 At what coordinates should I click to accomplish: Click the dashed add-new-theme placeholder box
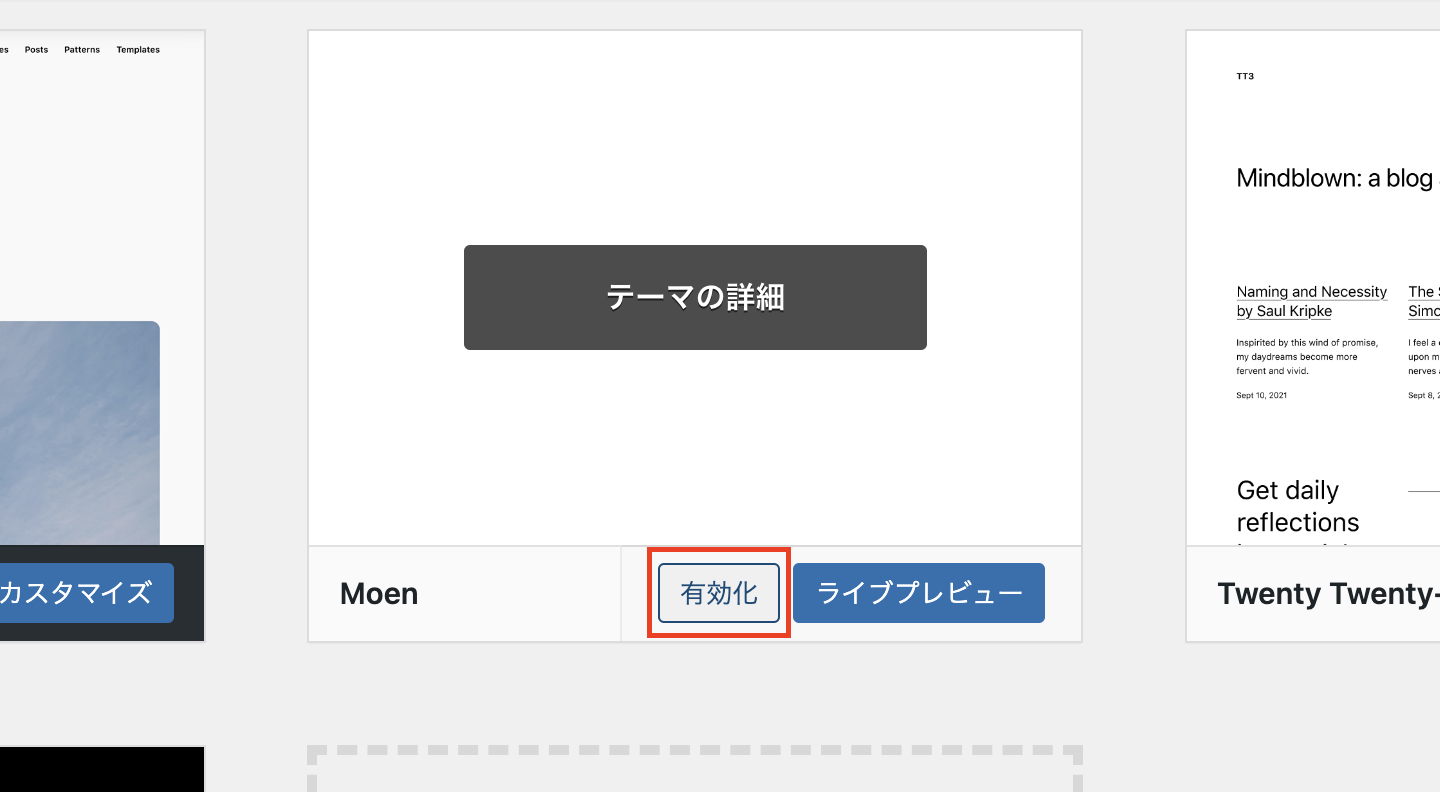(x=694, y=770)
